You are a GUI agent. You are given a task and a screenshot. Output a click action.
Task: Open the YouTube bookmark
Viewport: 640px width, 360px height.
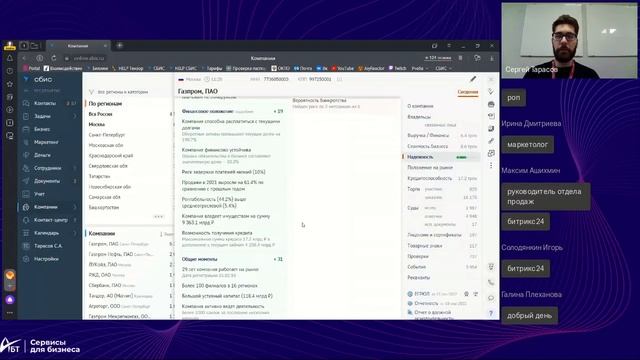tap(342, 69)
